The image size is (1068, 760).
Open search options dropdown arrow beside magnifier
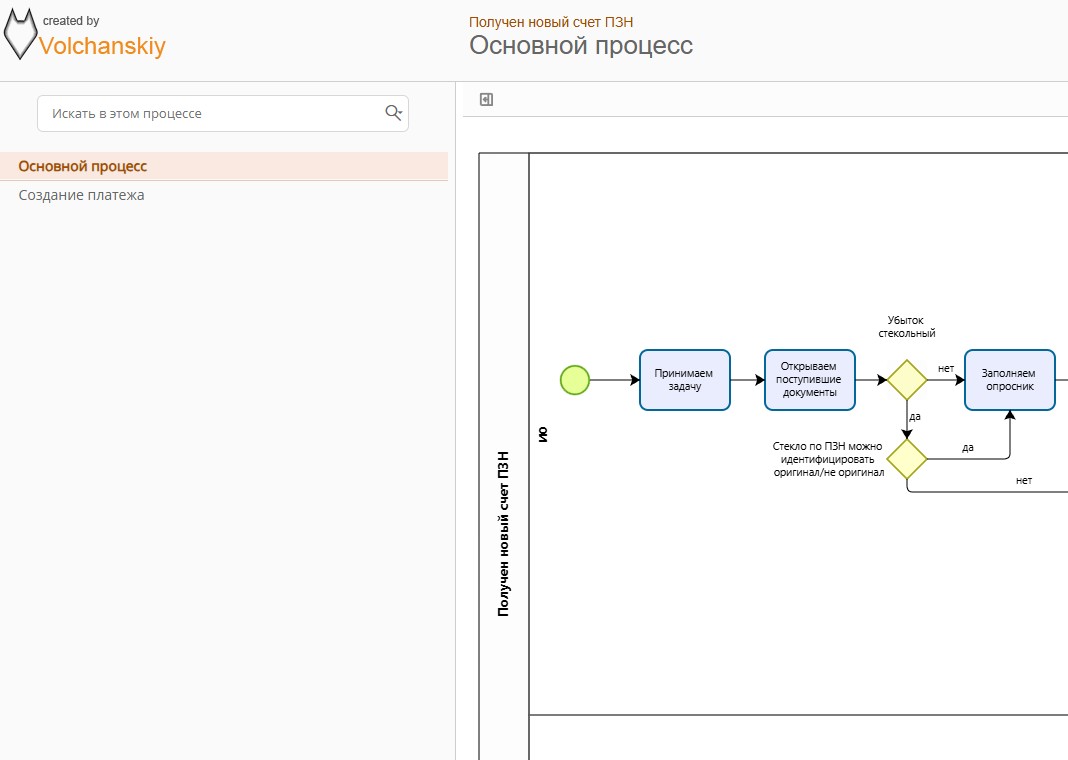click(x=401, y=114)
